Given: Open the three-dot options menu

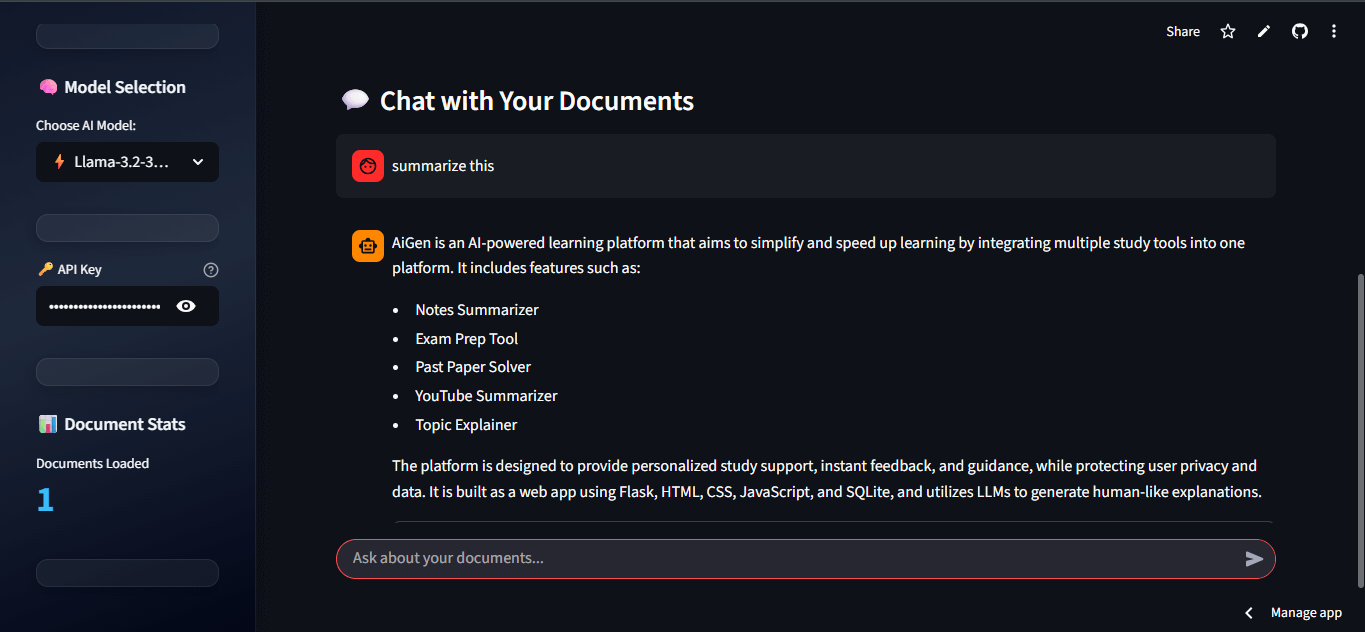Looking at the screenshot, I should (1334, 31).
